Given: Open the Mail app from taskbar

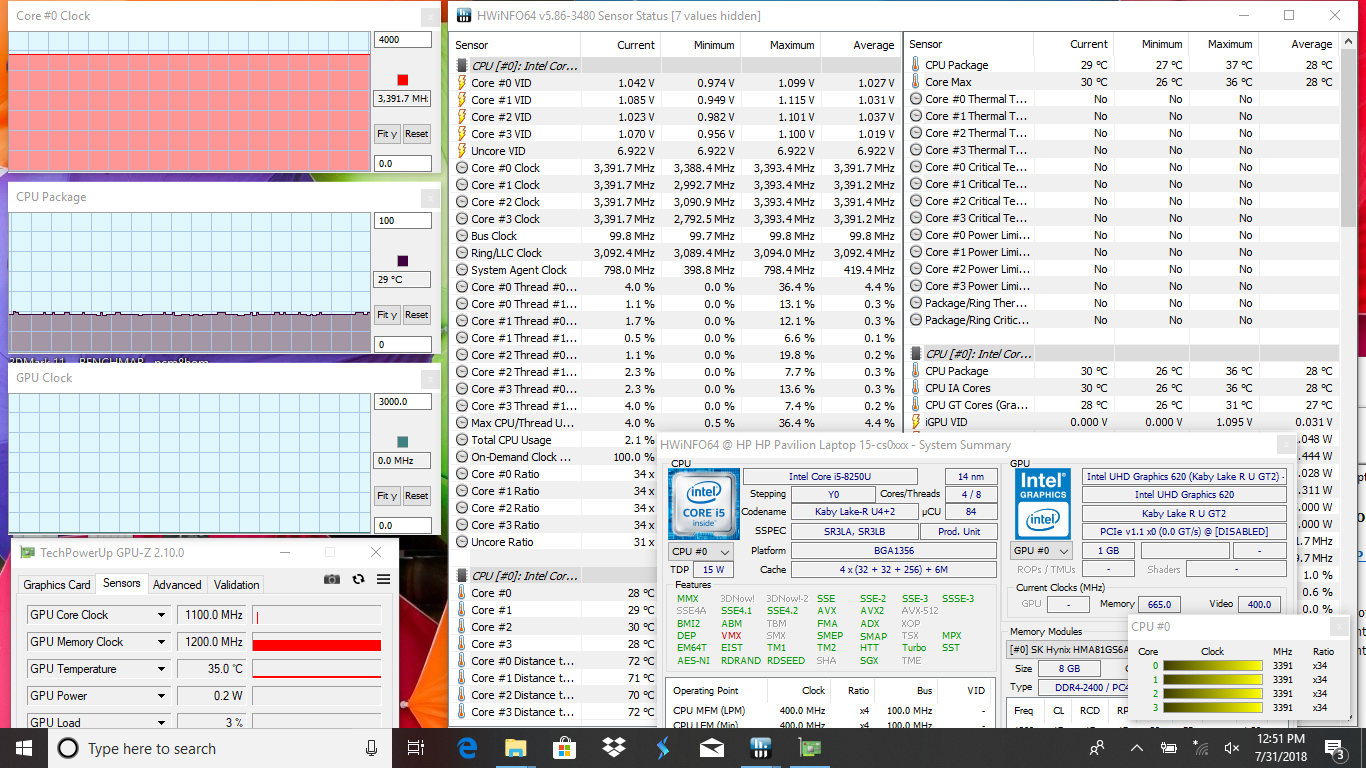Looking at the screenshot, I should (711, 748).
